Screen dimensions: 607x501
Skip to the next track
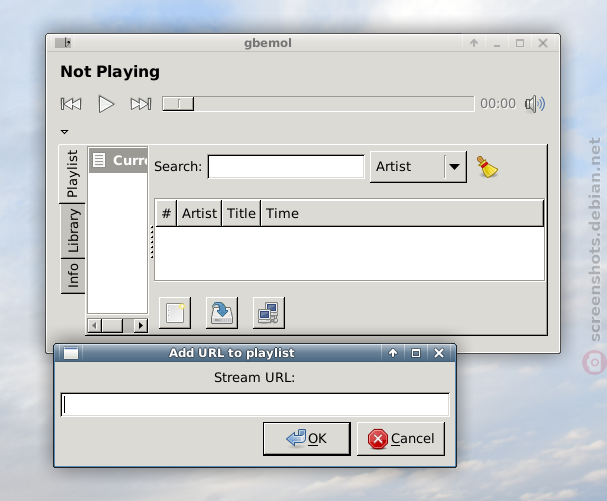[141, 104]
